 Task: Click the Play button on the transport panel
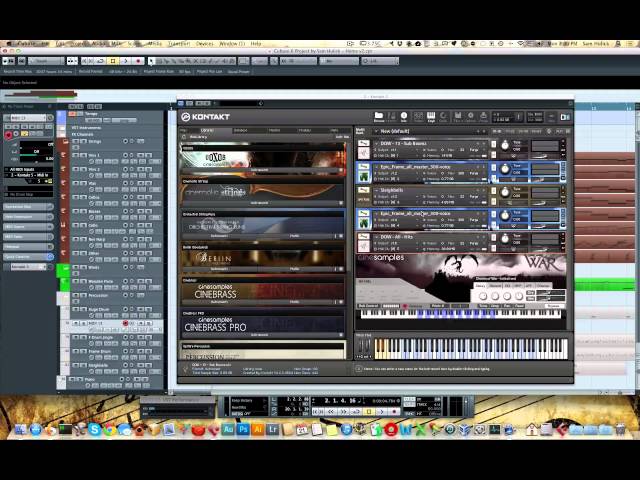(x=382, y=411)
